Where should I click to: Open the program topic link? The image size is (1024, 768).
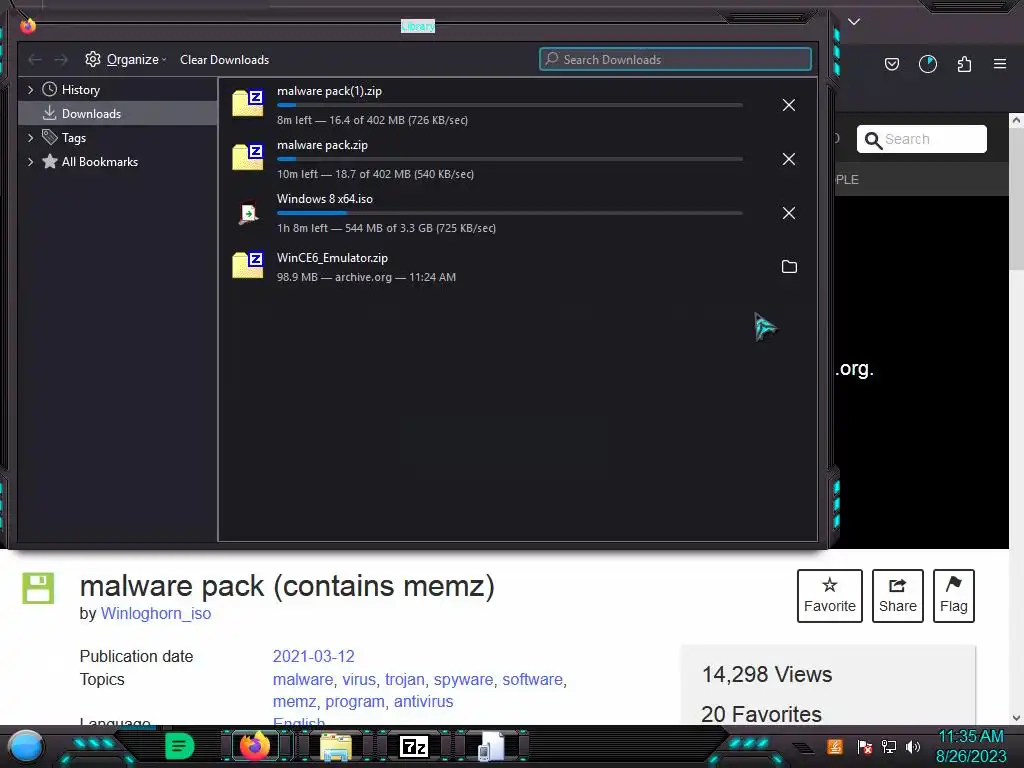tap(355, 701)
